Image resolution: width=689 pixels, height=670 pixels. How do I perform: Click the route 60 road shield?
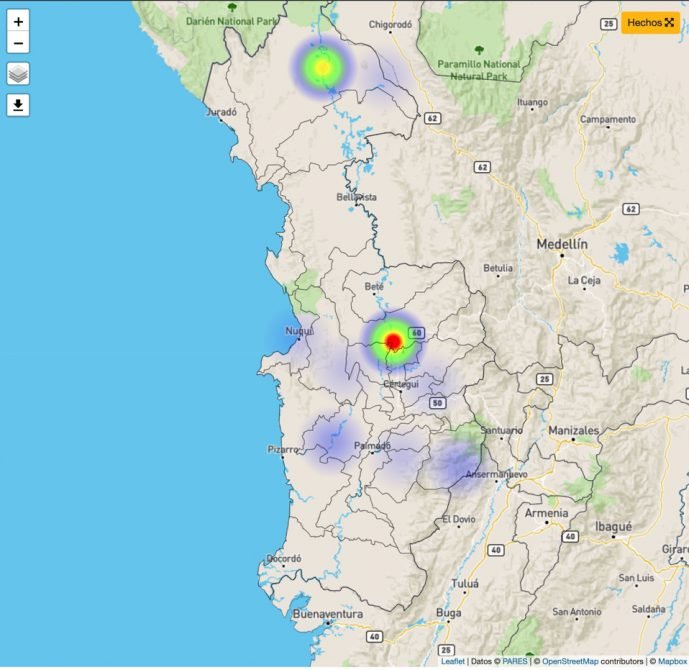coord(417,333)
